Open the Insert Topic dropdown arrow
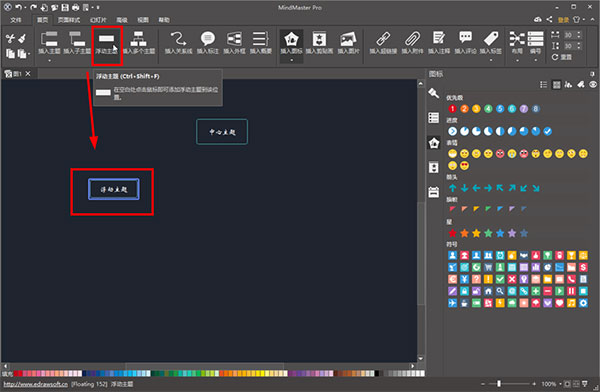This screenshot has height=392, width=600. click(x=49, y=60)
